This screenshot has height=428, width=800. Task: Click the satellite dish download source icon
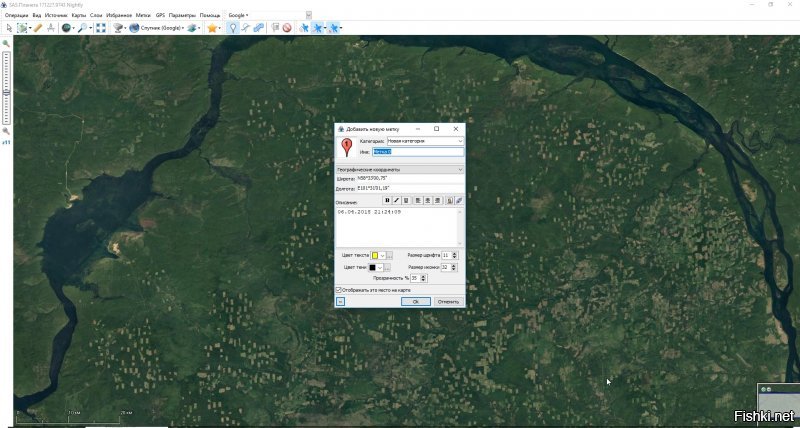[118, 28]
